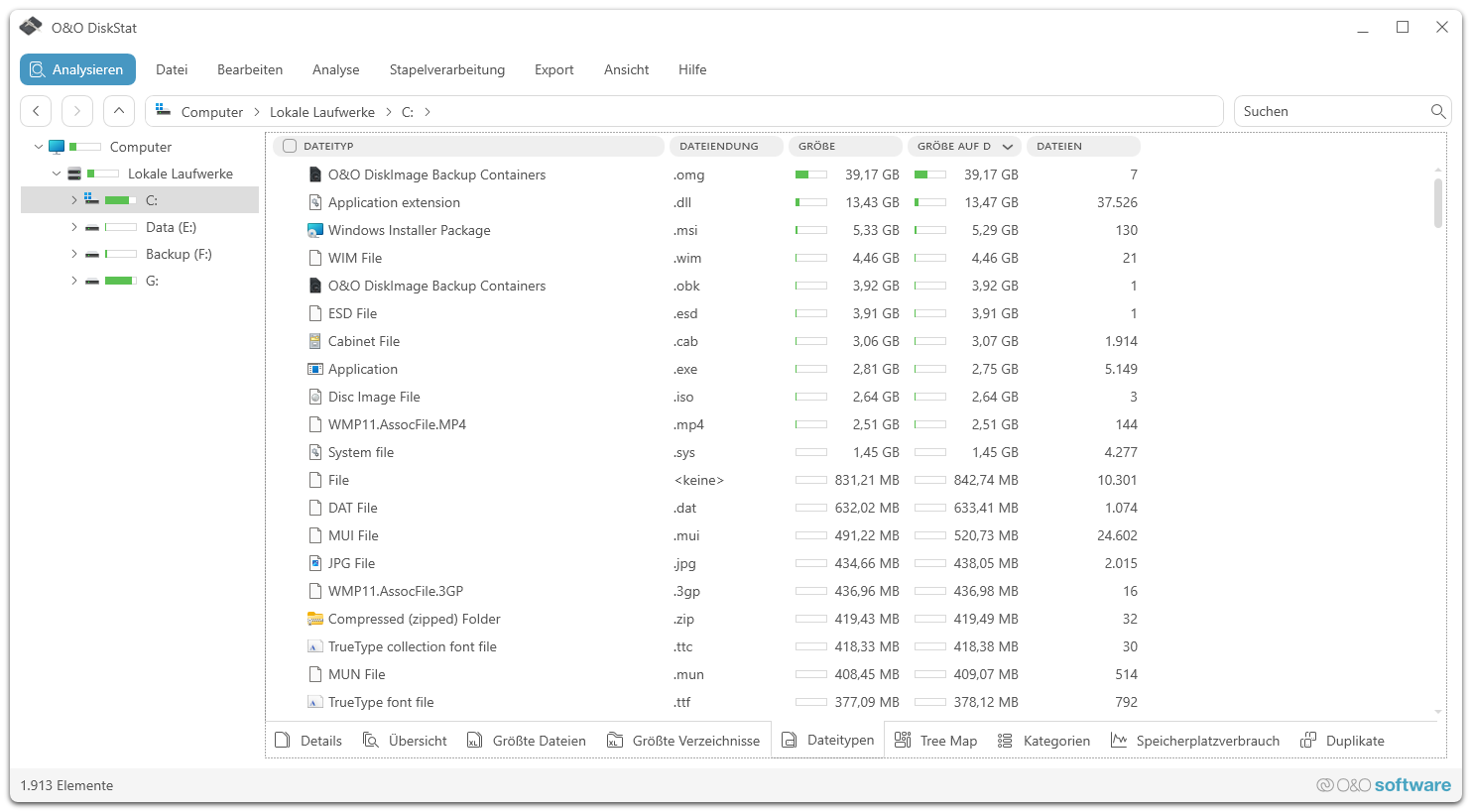Click the Lokale Laufwerke drives icon

pos(74,174)
